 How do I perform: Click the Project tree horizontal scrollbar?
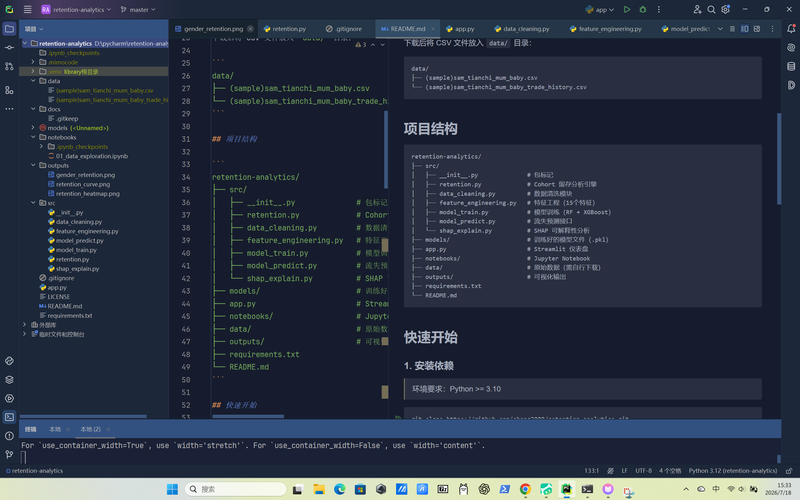(x=83, y=416)
